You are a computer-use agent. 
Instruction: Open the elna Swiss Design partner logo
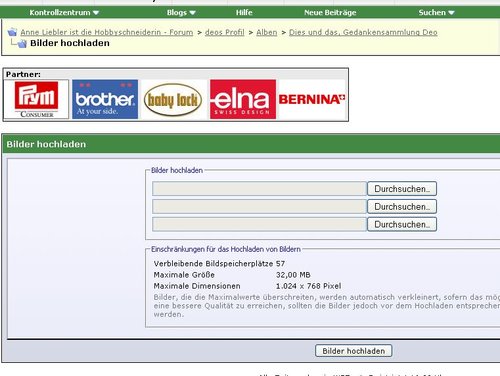(x=243, y=99)
